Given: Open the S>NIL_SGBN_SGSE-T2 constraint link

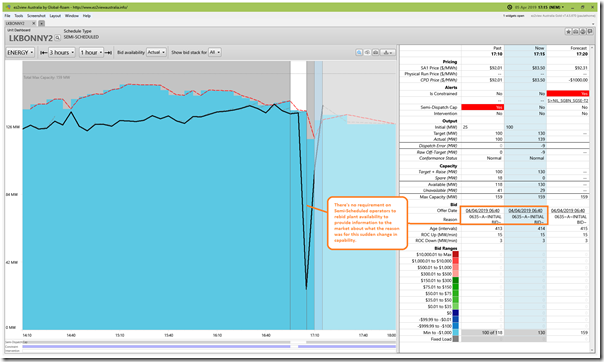Looking at the screenshot, I should [x=568, y=101].
